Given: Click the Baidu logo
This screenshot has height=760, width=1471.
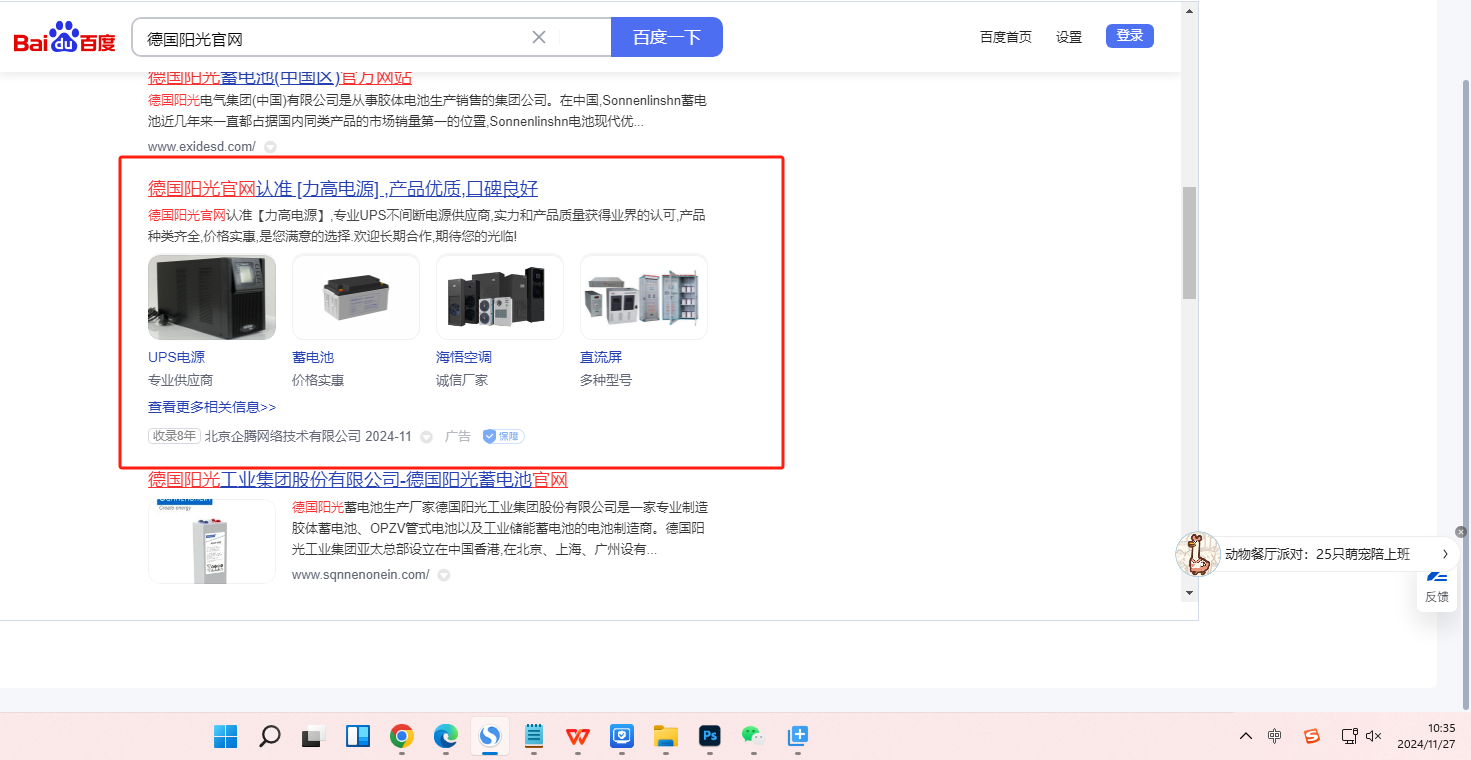Looking at the screenshot, I should tap(64, 38).
